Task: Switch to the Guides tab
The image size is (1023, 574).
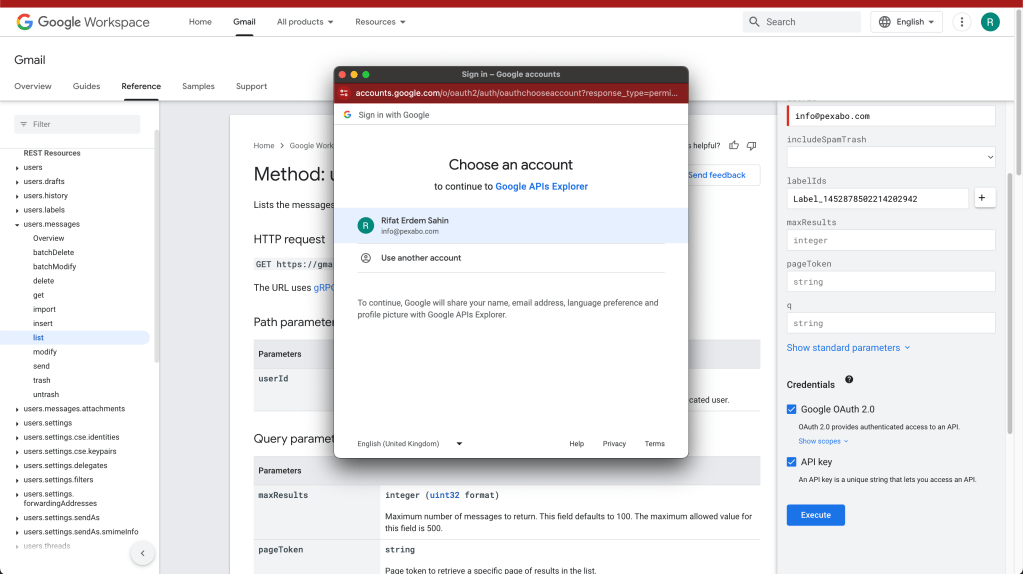Action: pos(86,86)
